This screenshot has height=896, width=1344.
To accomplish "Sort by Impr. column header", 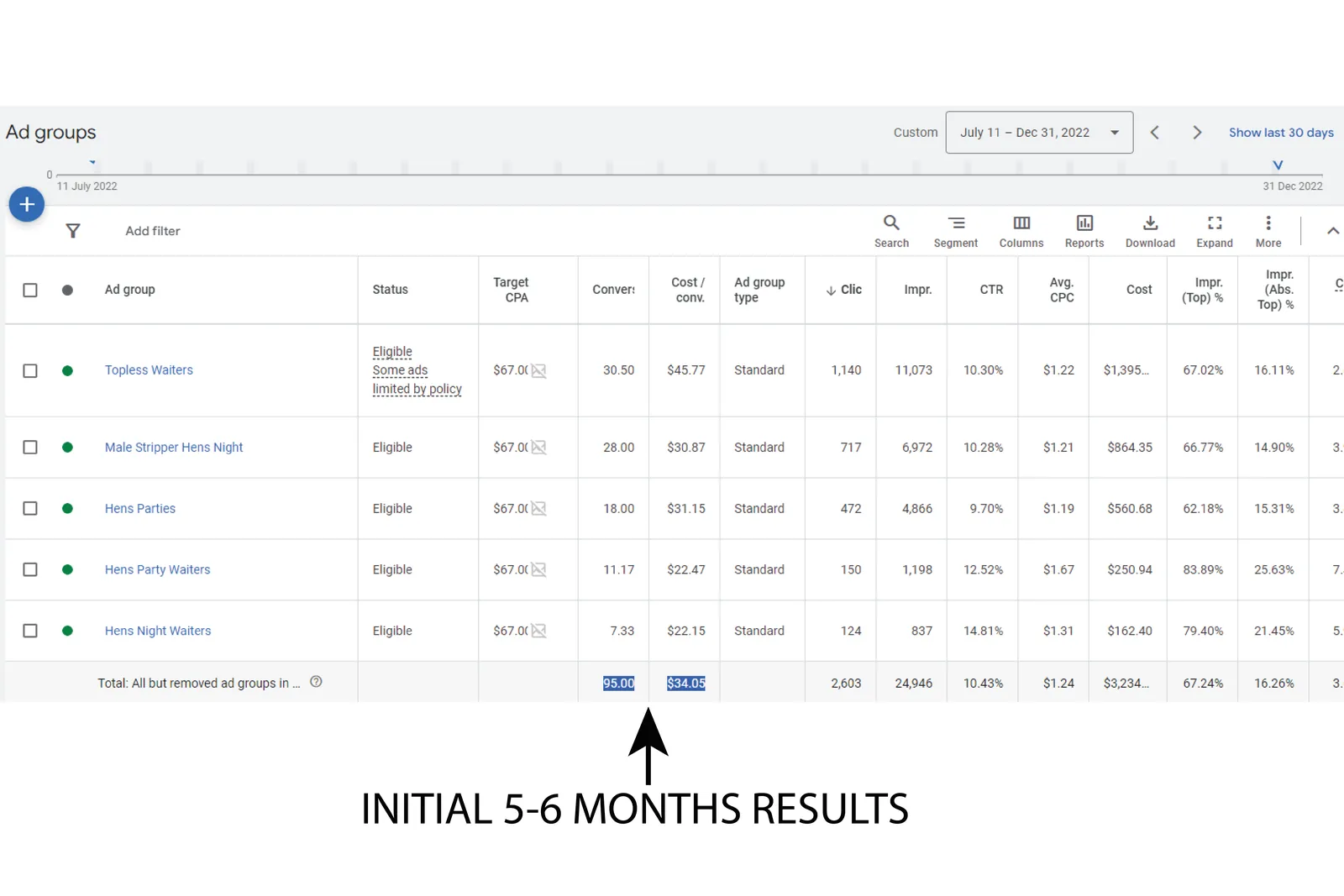I will click(917, 290).
